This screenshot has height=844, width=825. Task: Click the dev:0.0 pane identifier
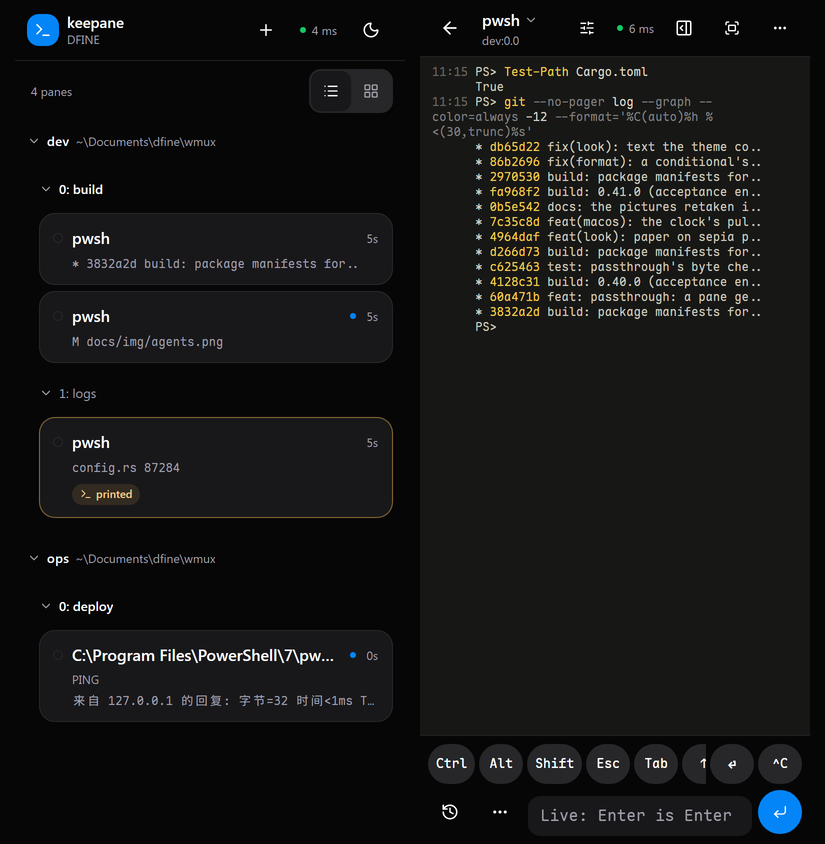[500, 41]
